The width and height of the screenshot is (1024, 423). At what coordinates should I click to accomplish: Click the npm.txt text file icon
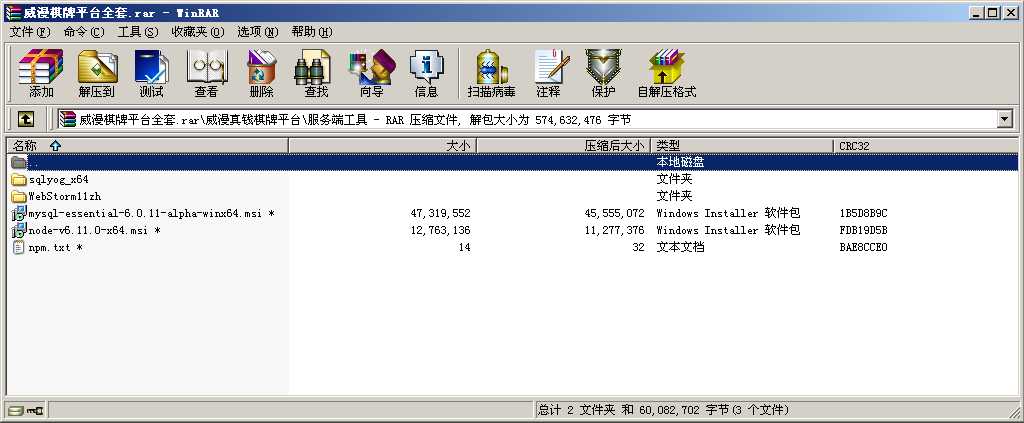coord(18,247)
